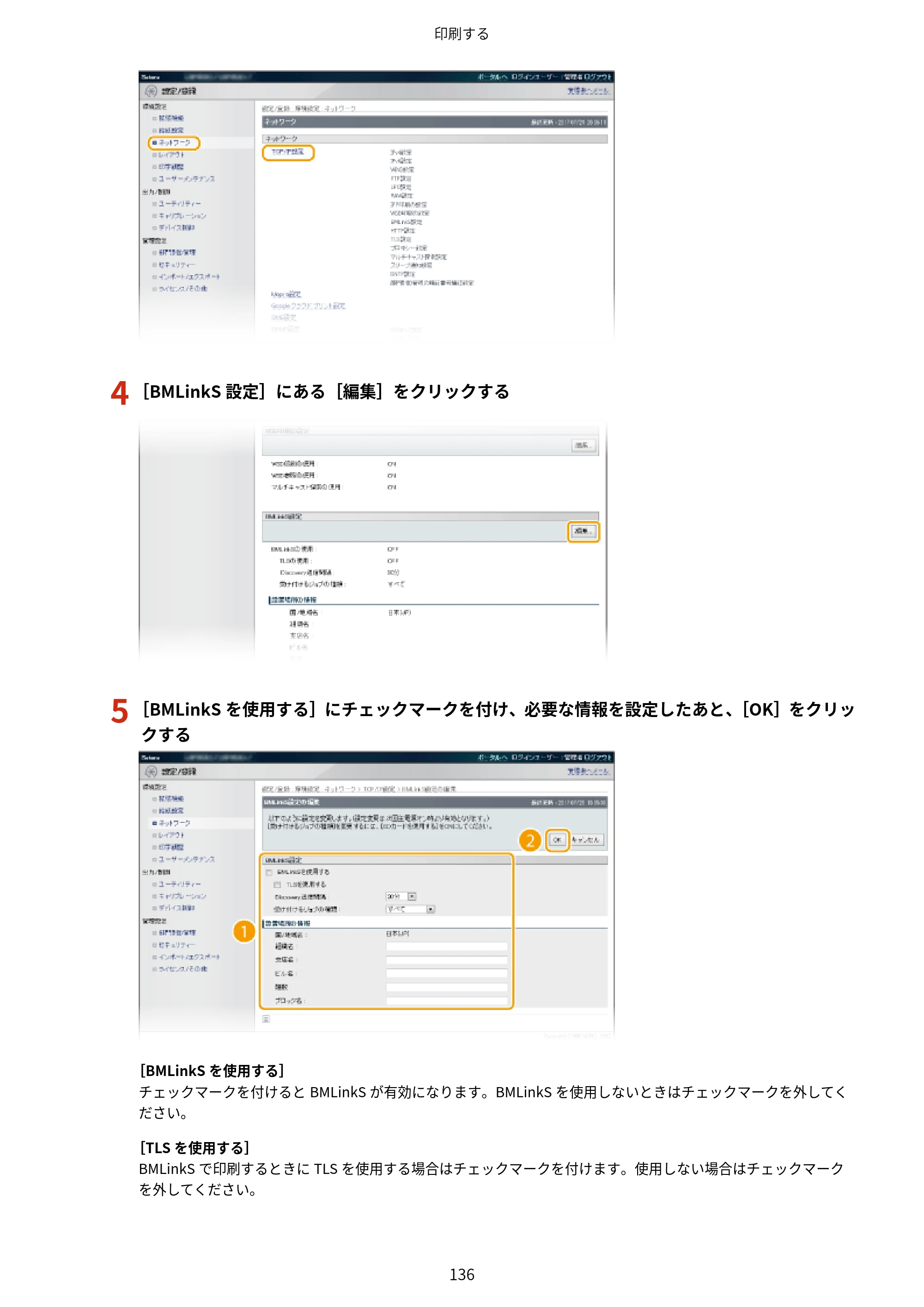Click the 階数 input field
This screenshot has height=1307, width=924.
click(x=447, y=987)
